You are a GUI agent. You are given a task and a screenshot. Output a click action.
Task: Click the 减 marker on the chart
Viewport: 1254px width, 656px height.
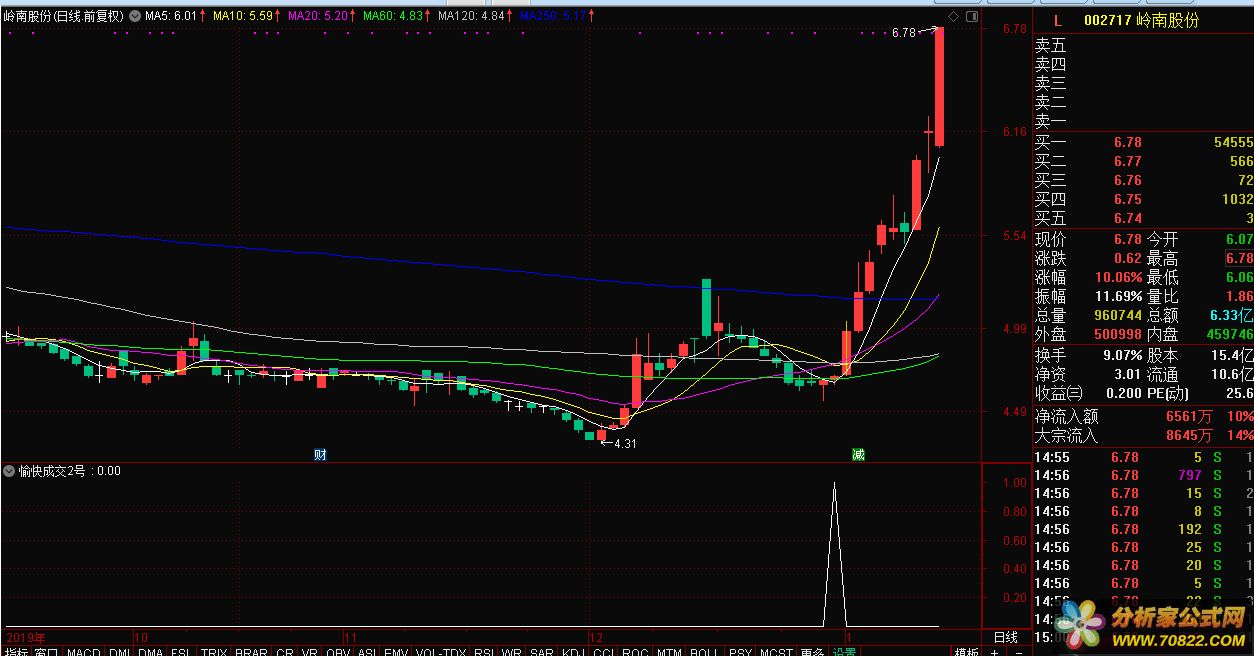click(x=858, y=454)
